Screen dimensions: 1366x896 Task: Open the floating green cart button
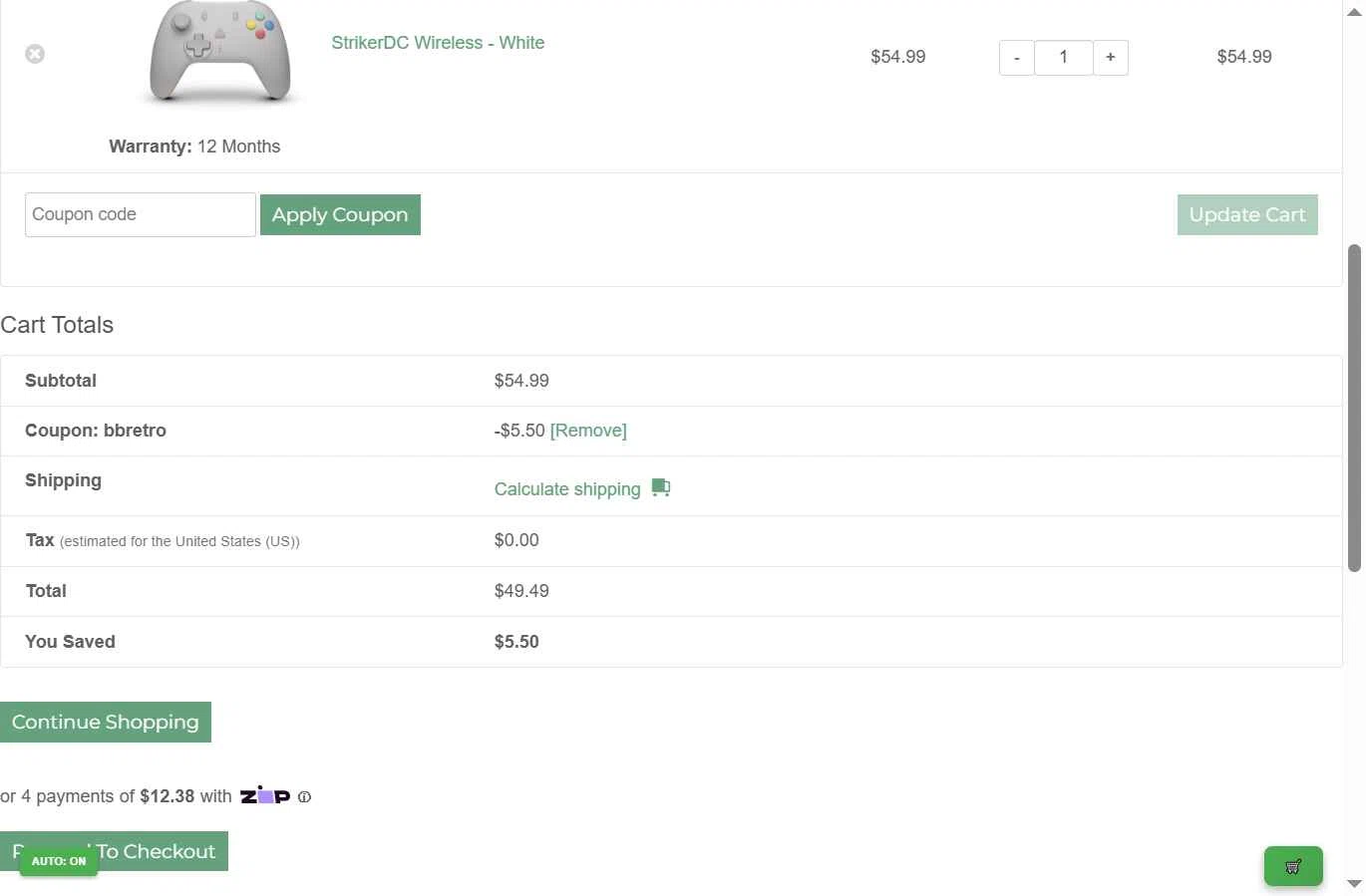(x=1293, y=866)
